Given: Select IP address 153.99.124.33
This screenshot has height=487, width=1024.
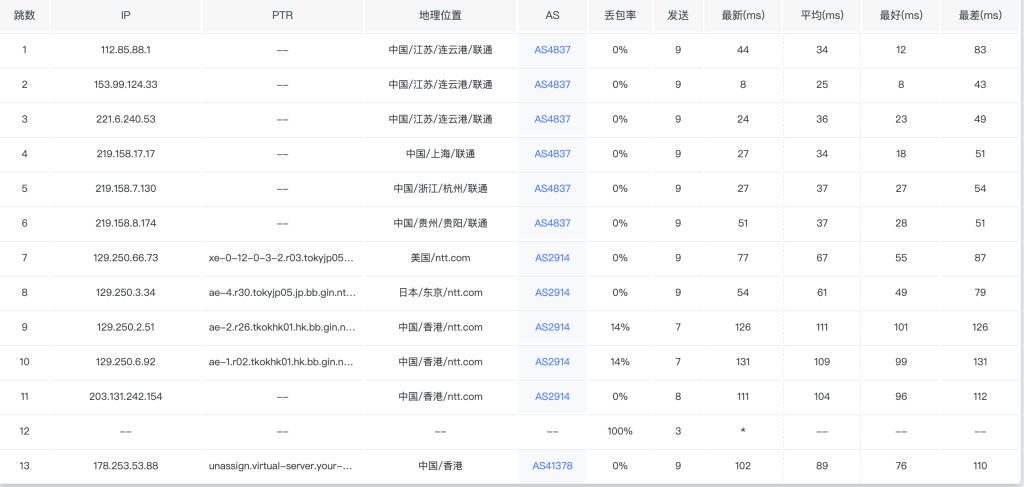Looking at the screenshot, I should pos(125,84).
